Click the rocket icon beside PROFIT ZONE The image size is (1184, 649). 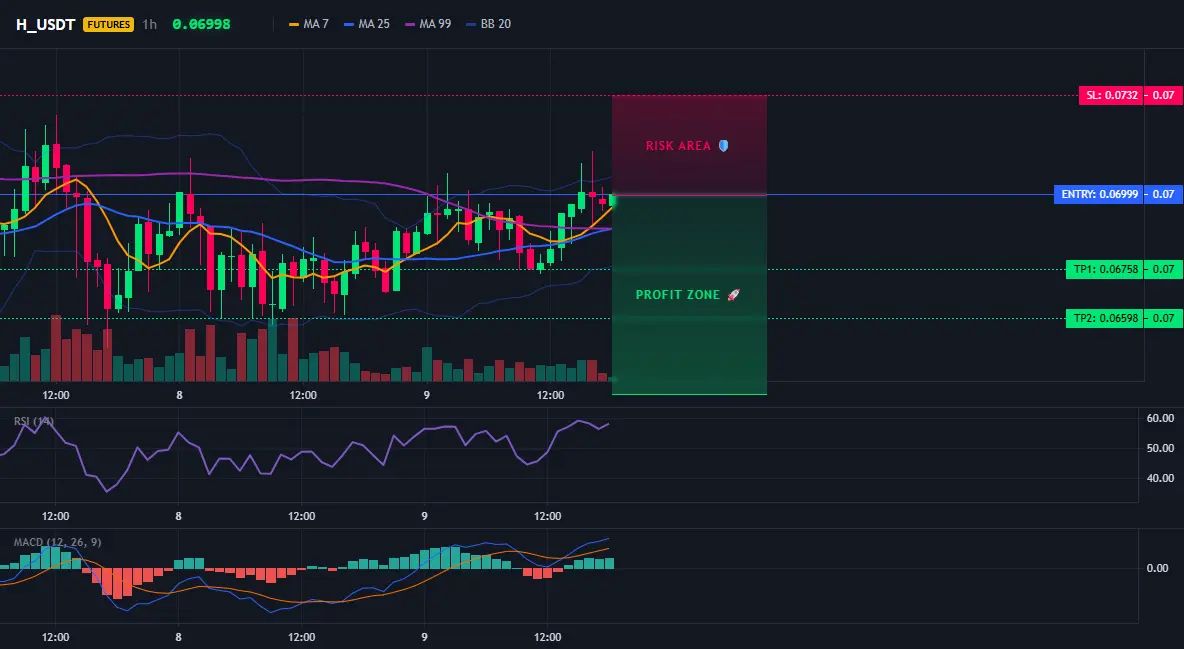pos(733,295)
